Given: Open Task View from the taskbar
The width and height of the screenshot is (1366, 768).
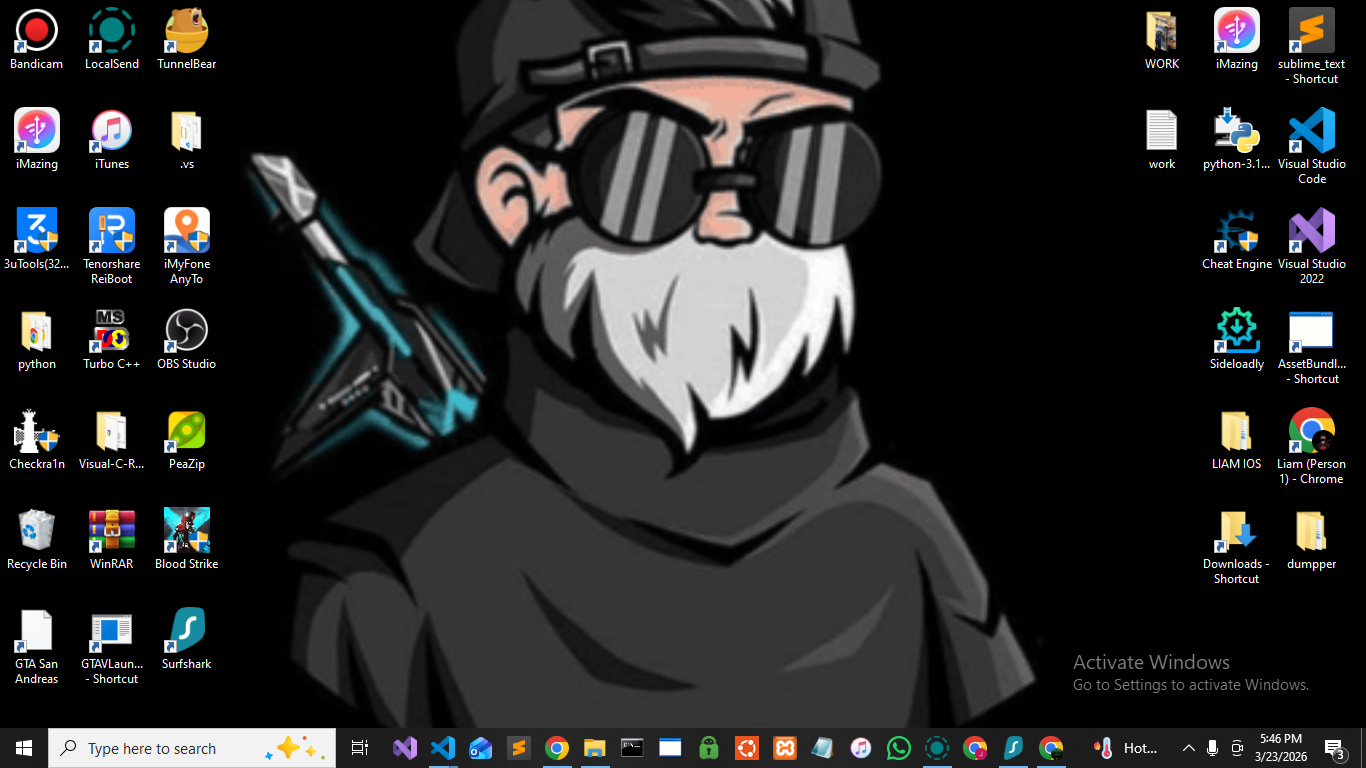Looking at the screenshot, I should click(x=360, y=748).
